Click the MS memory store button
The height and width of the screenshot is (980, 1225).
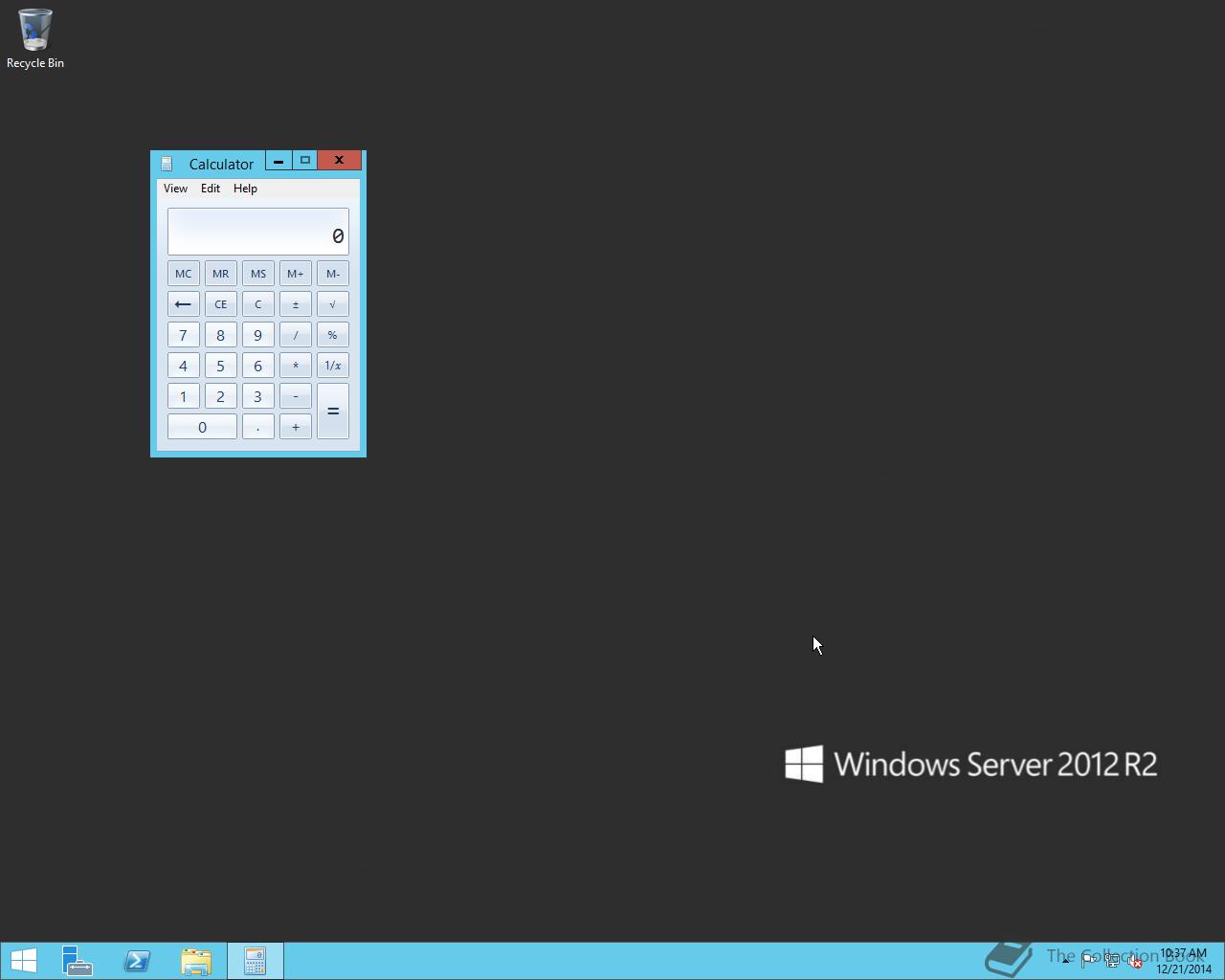tap(257, 274)
